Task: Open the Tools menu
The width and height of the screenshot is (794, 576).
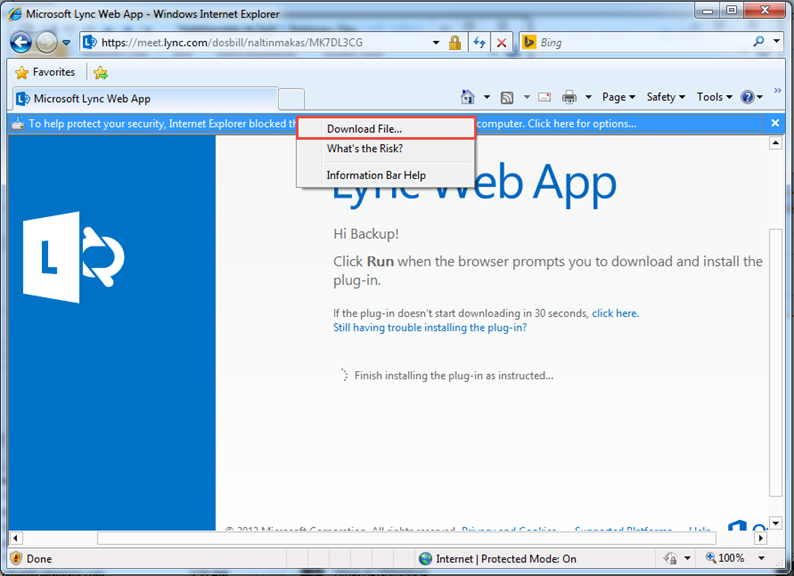Action: 714,97
